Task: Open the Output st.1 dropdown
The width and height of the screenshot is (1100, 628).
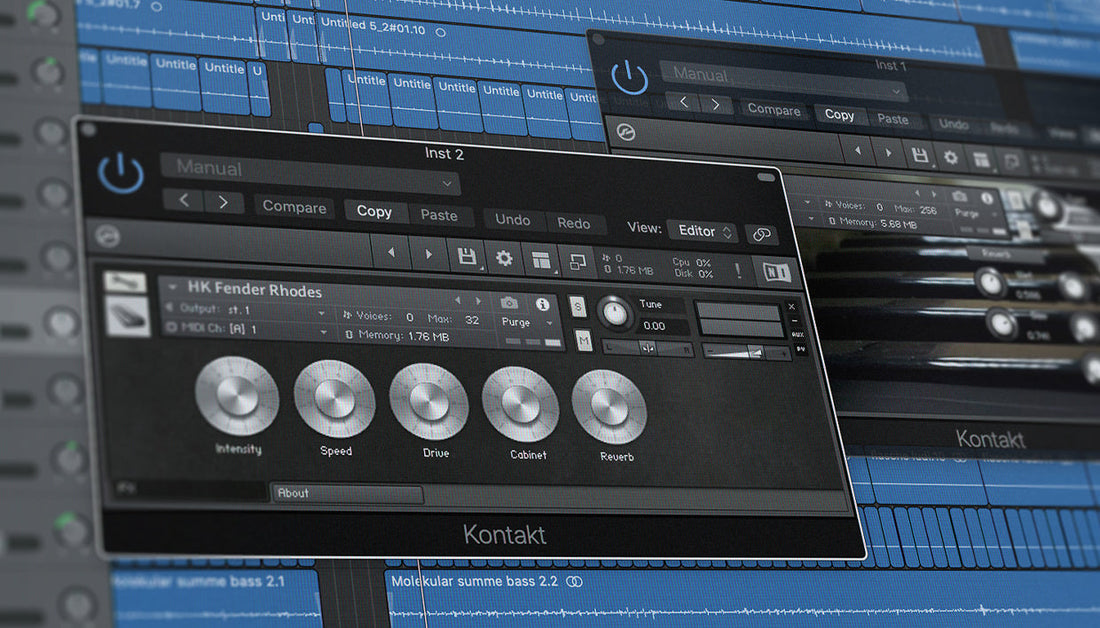Action: [x=248, y=309]
